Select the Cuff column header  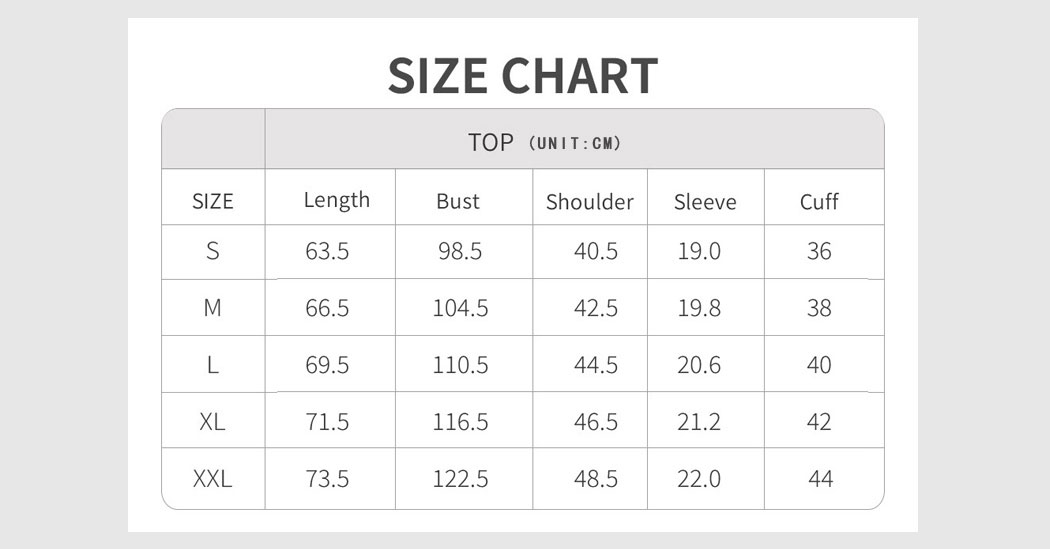click(819, 202)
